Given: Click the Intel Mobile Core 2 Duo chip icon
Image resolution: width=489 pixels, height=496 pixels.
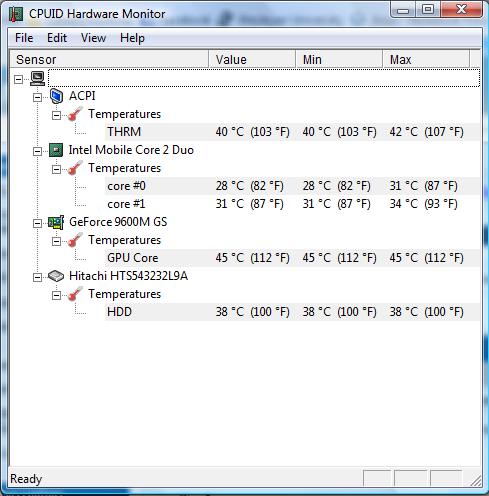Looking at the screenshot, I should (56, 150).
